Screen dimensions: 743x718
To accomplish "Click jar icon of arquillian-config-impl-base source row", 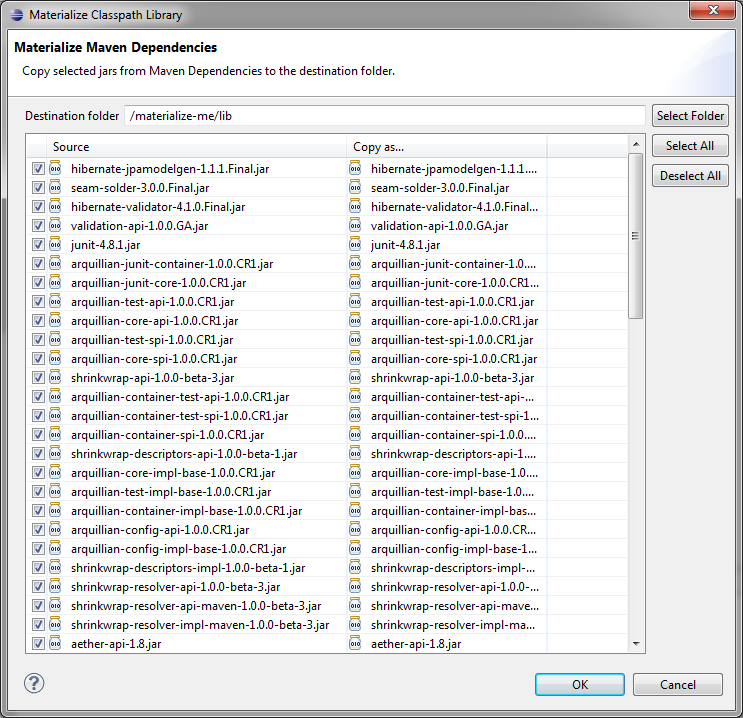I will (x=55, y=548).
